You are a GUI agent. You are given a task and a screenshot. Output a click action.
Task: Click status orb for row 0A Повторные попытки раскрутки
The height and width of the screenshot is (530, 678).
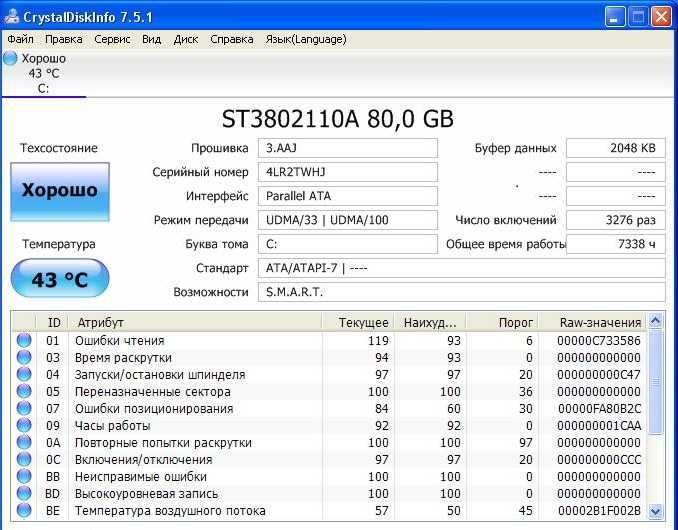pos(24,443)
